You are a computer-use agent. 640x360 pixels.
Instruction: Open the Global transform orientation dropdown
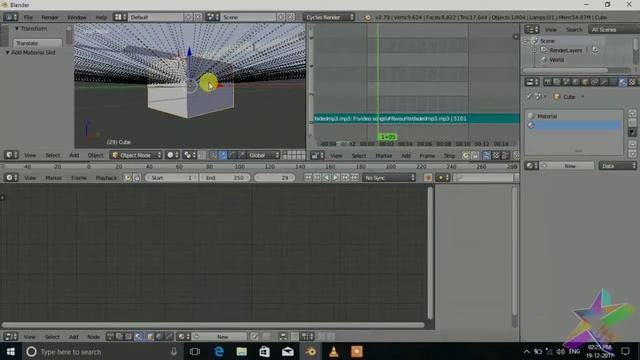pos(264,155)
